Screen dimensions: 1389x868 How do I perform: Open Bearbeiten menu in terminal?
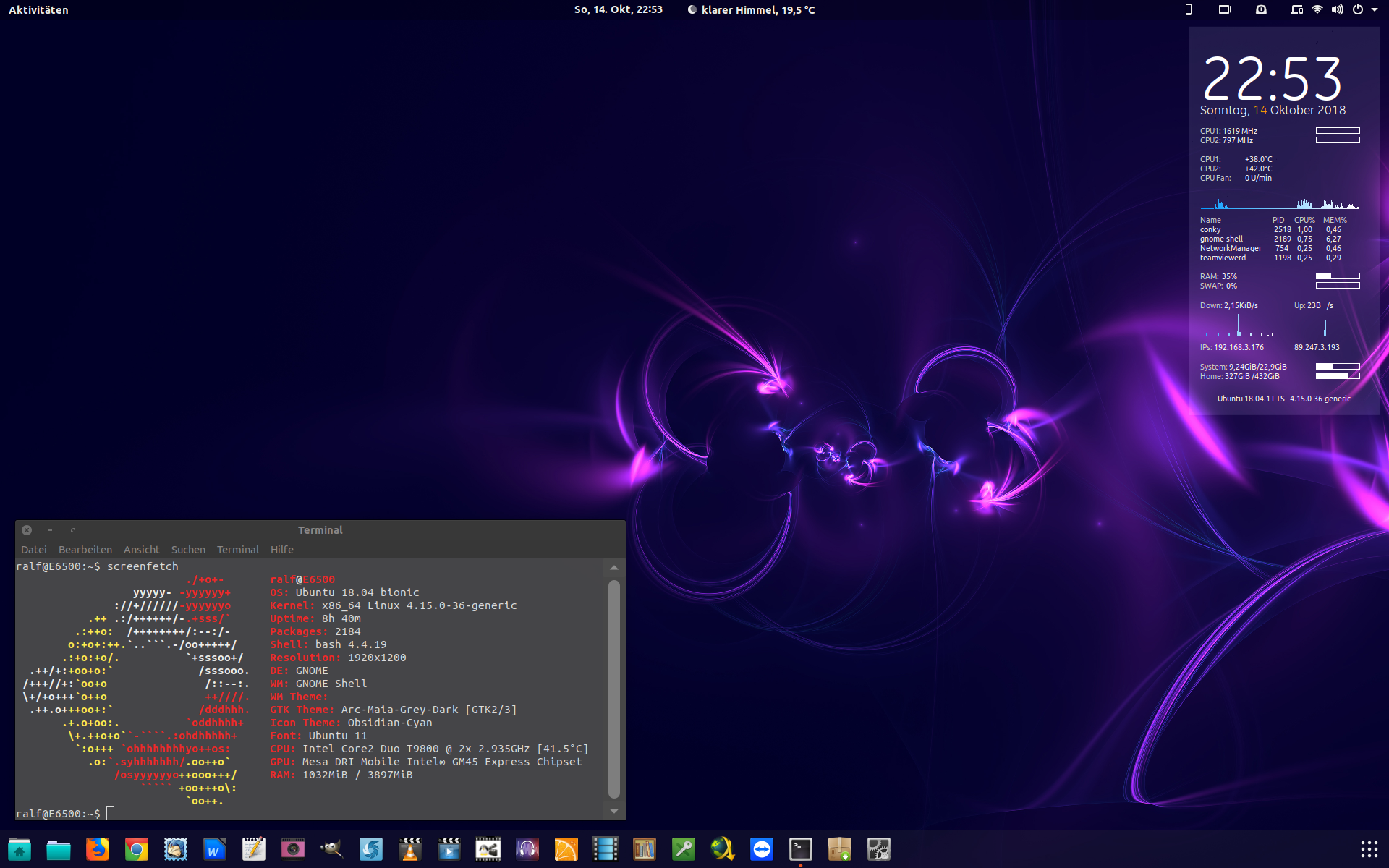click(x=85, y=549)
